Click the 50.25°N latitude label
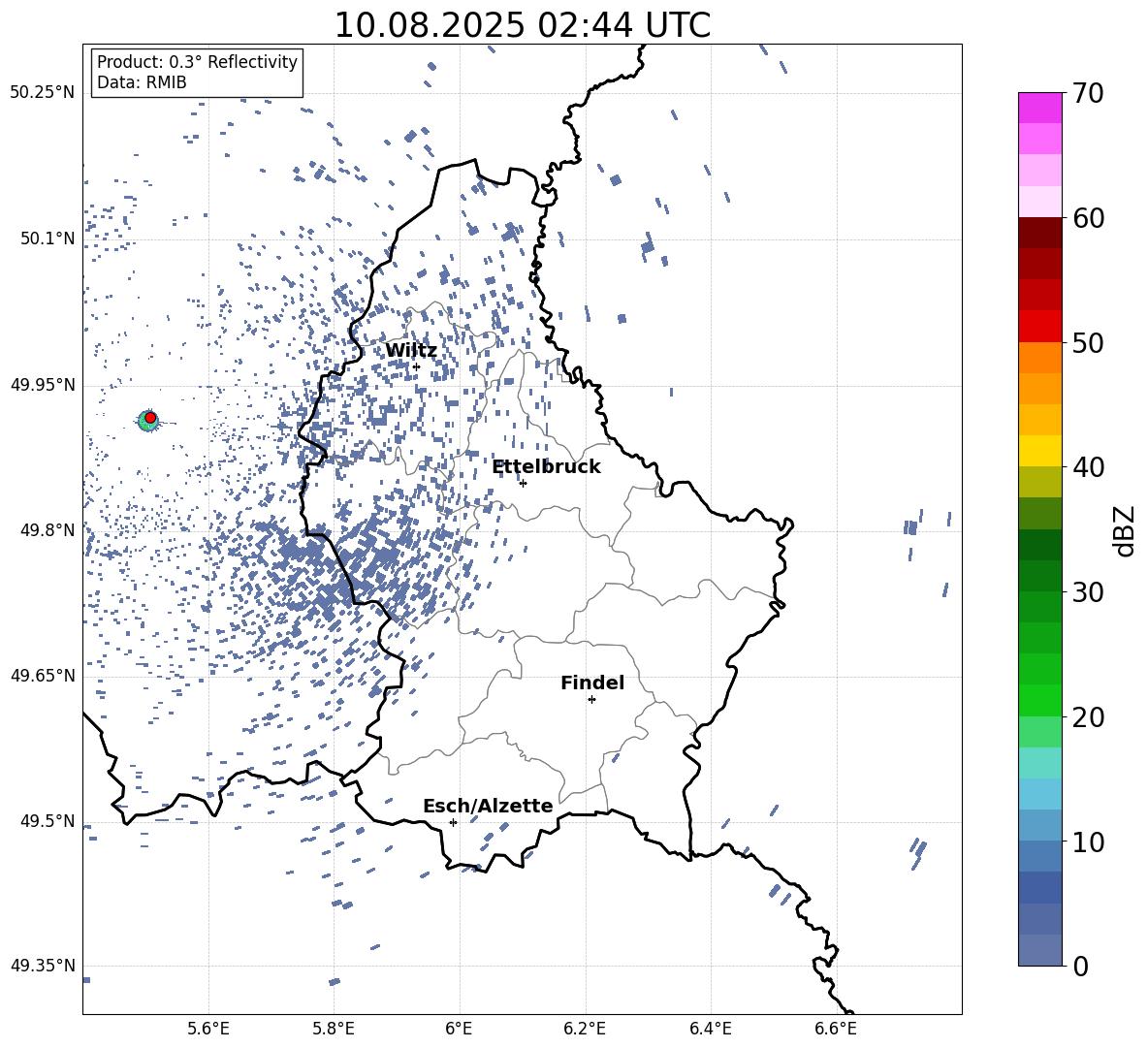Viewport: 1148px width, 1048px height. pyautogui.click(x=43, y=93)
